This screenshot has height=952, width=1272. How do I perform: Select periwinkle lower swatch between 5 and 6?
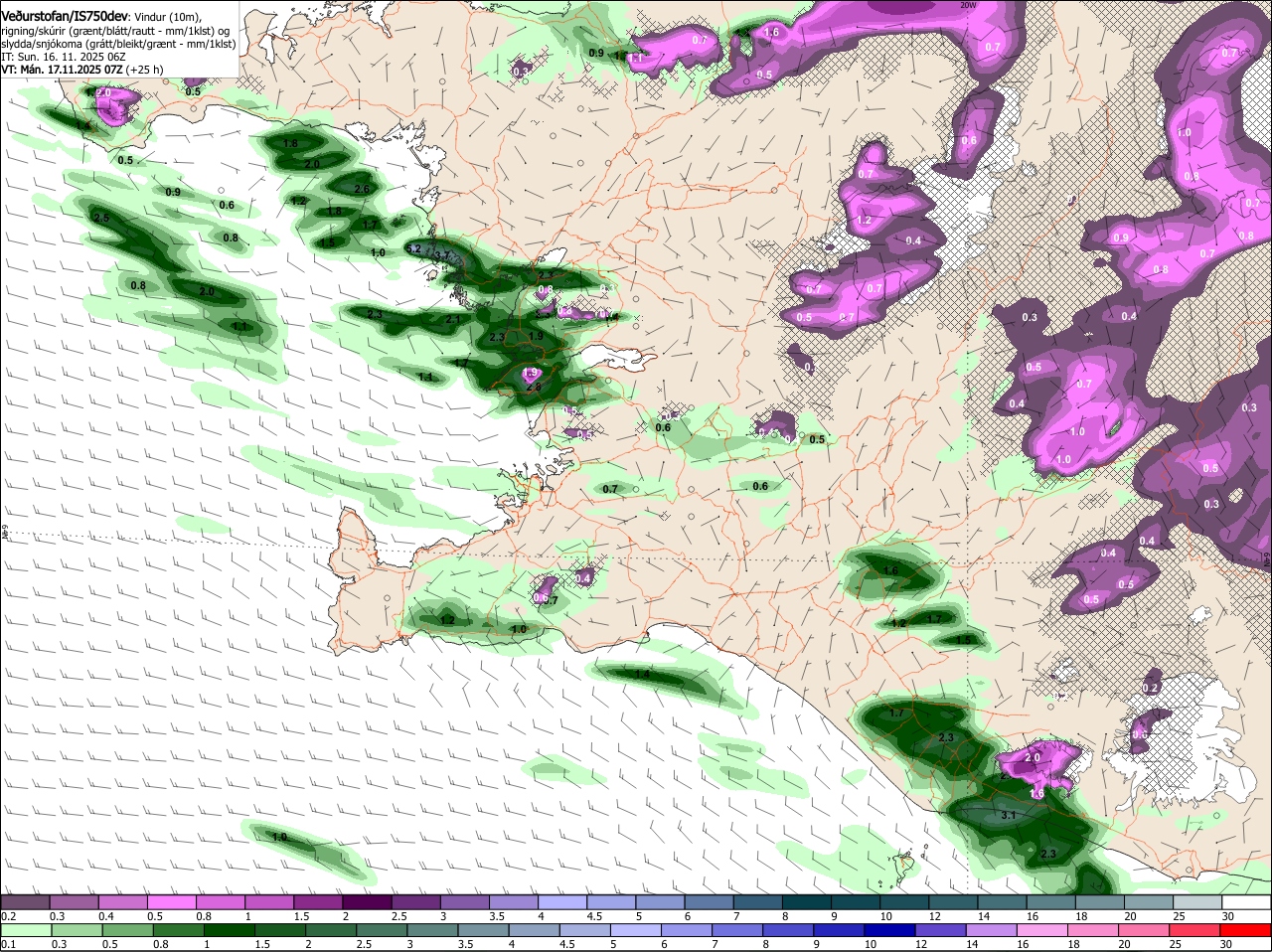[635, 930]
